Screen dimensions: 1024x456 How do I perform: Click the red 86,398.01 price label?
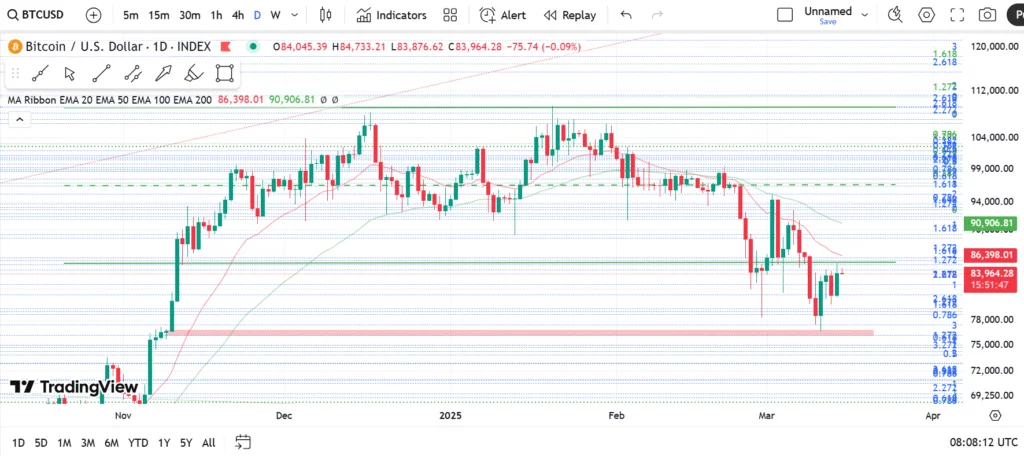(x=991, y=255)
